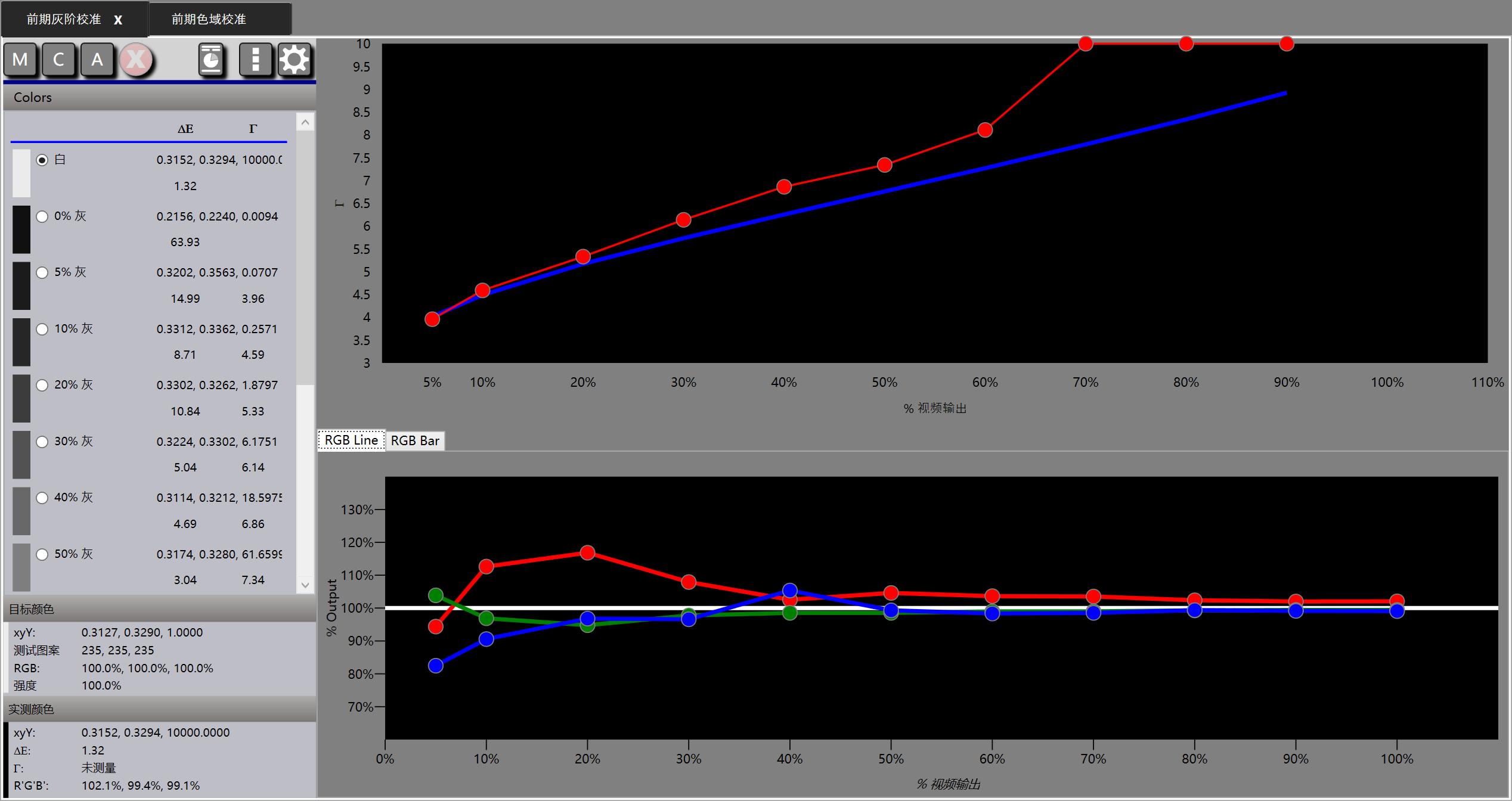Open the vertical dots options menu

[x=256, y=60]
